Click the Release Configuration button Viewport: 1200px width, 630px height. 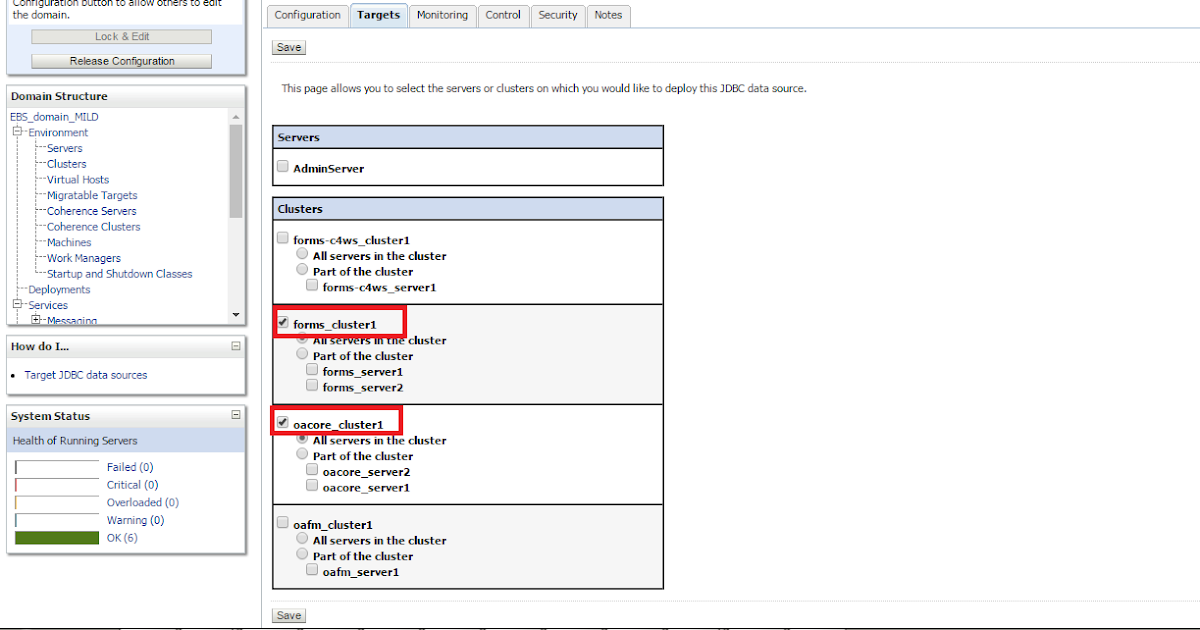[120, 60]
